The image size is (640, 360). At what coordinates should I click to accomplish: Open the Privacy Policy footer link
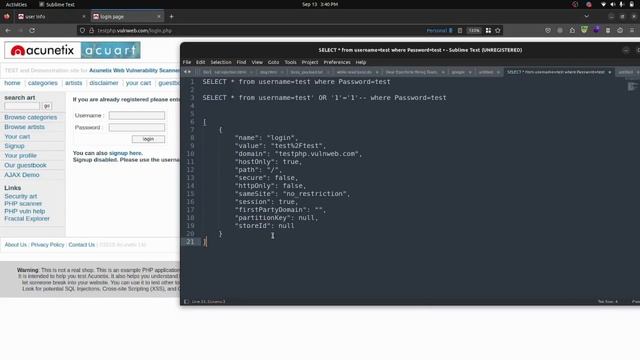47,244
